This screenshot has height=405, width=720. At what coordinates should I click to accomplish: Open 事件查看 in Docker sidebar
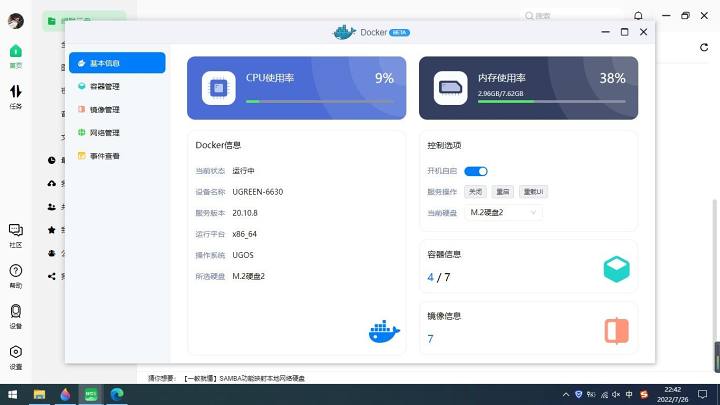point(117,156)
